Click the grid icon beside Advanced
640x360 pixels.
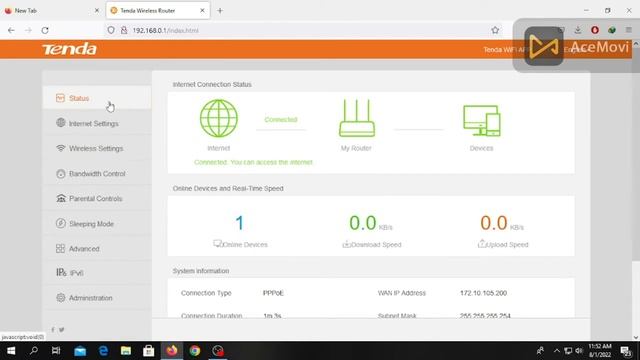coord(60,249)
